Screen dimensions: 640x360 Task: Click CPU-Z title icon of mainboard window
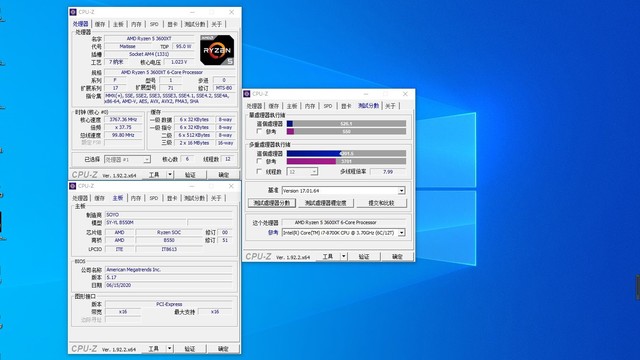[x=73, y=186]
